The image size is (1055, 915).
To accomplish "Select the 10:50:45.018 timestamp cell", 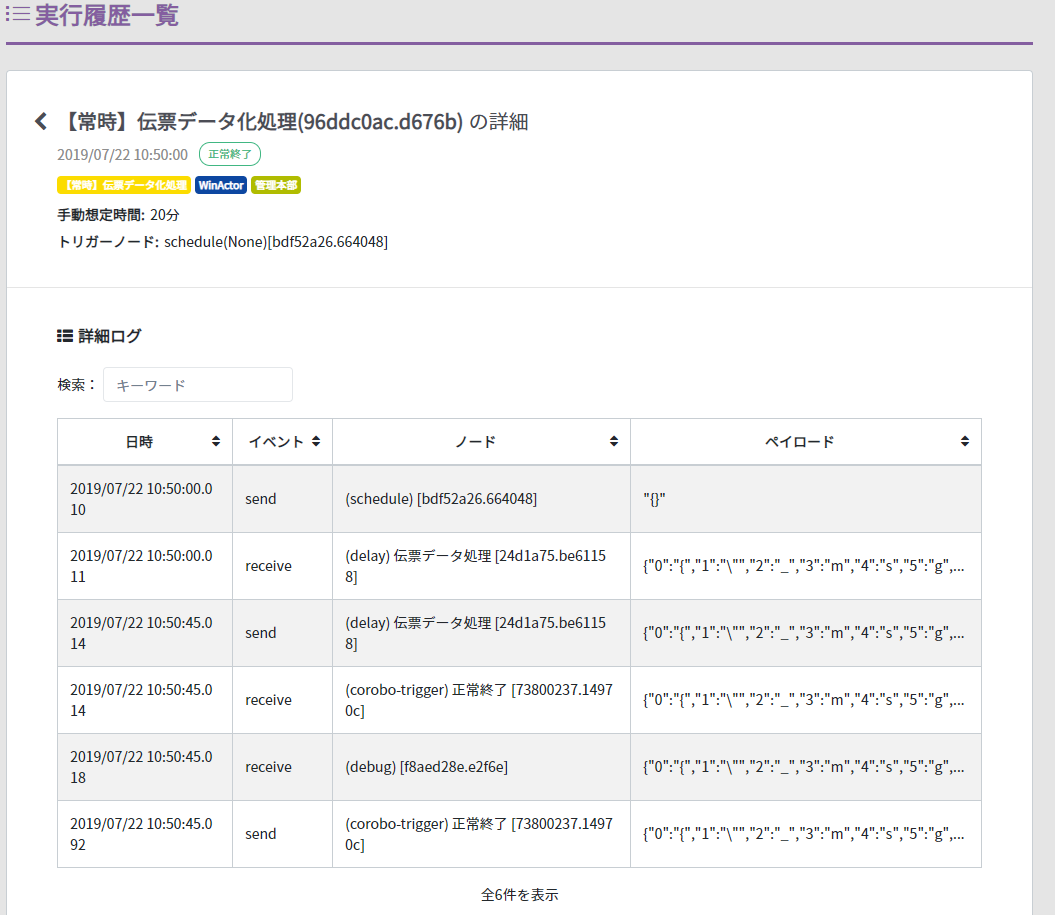I will point(145,767).
